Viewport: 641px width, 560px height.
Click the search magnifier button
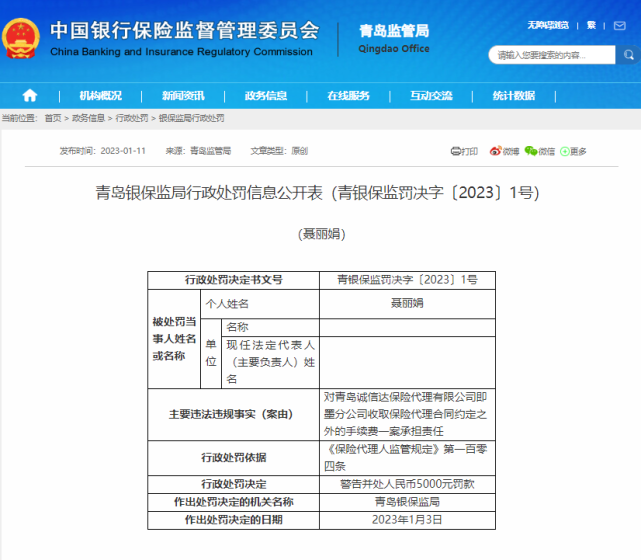628,55
